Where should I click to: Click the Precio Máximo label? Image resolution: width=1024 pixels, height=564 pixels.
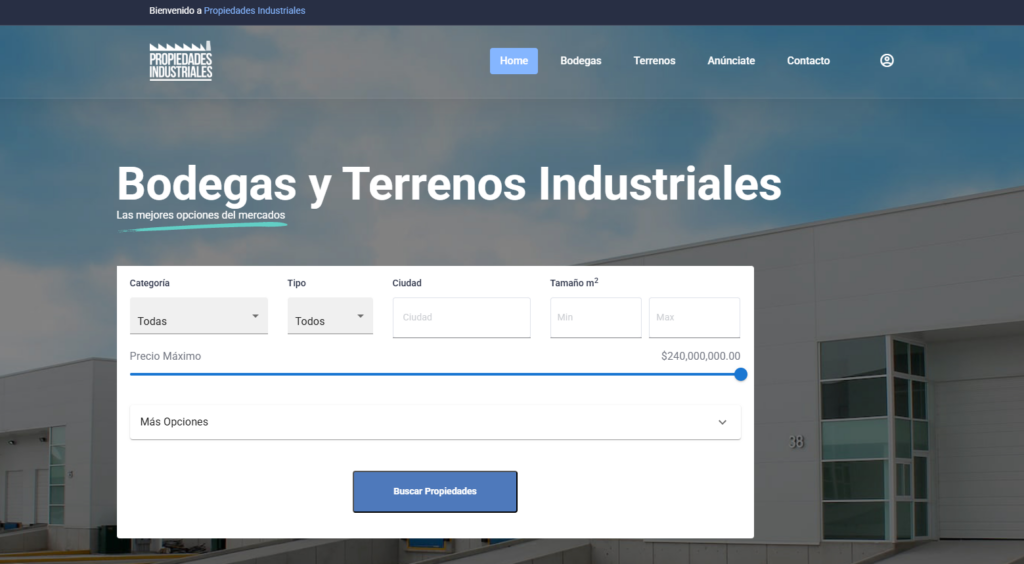tap(165, 356)
